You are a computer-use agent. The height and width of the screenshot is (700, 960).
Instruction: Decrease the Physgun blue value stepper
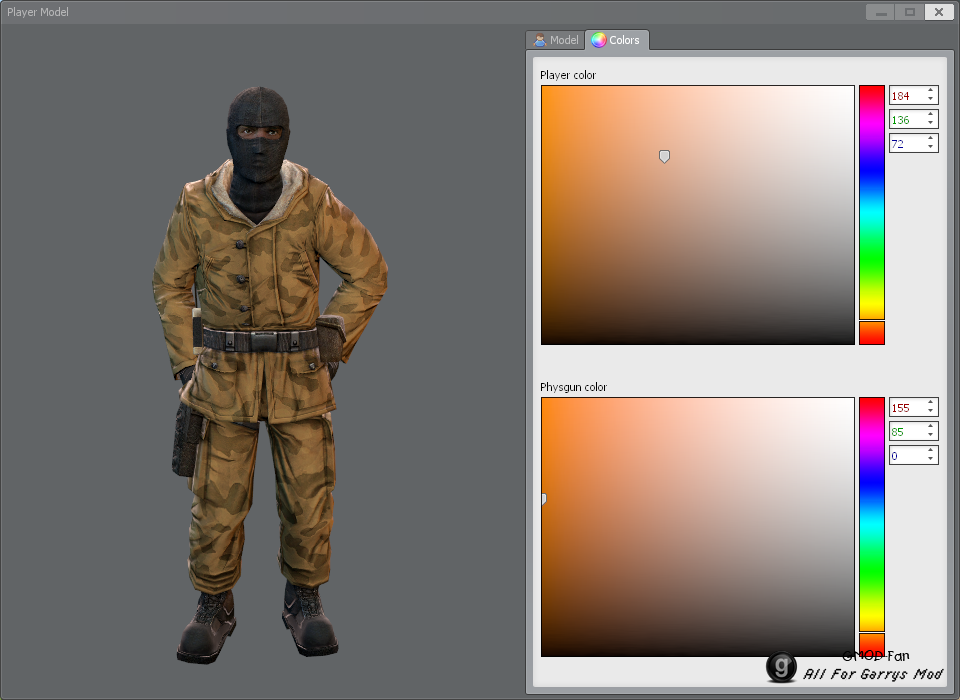pos(930,459)
